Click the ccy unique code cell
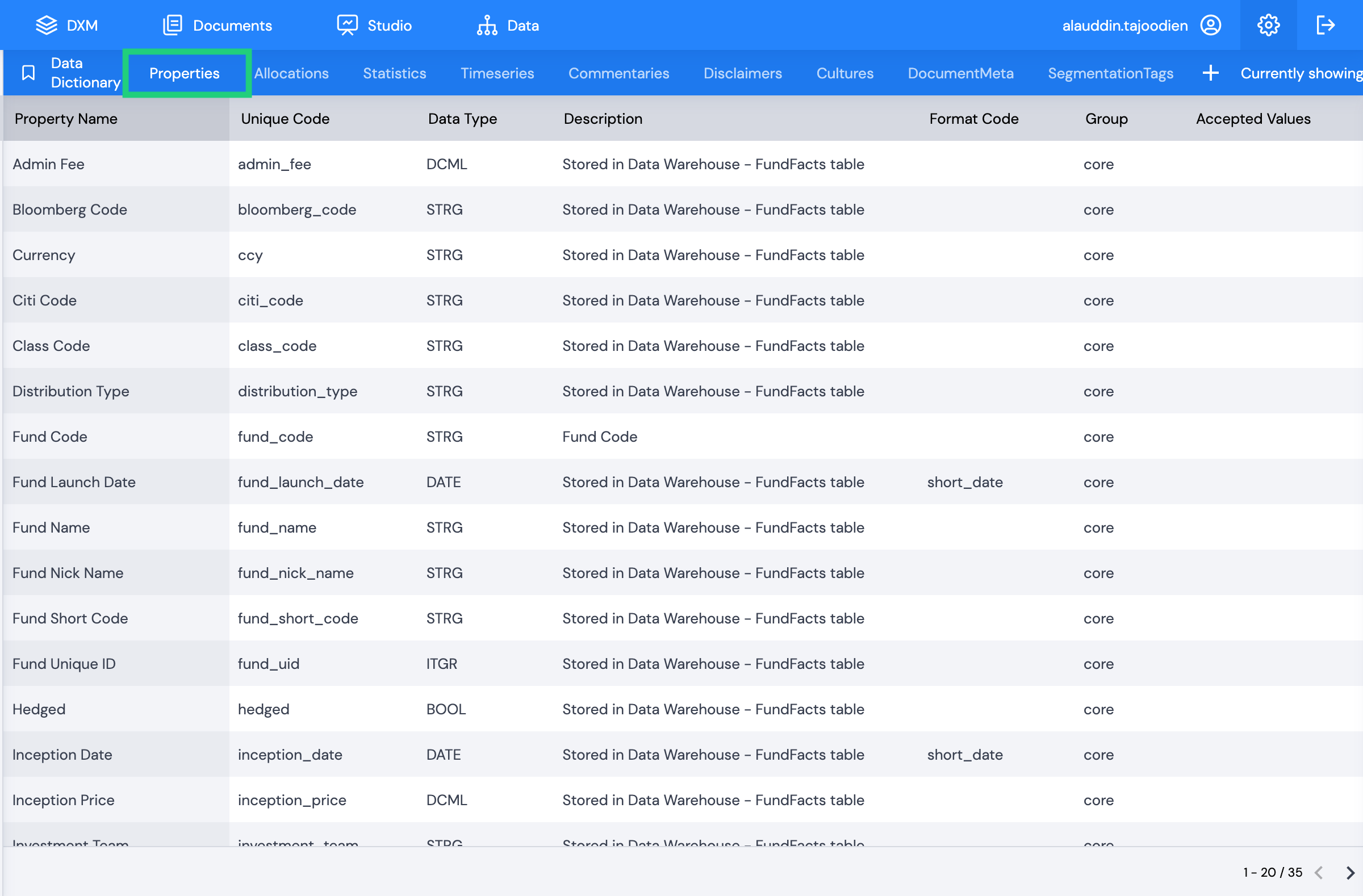This screenshot has height=896, width=1363. click(250, 256)
